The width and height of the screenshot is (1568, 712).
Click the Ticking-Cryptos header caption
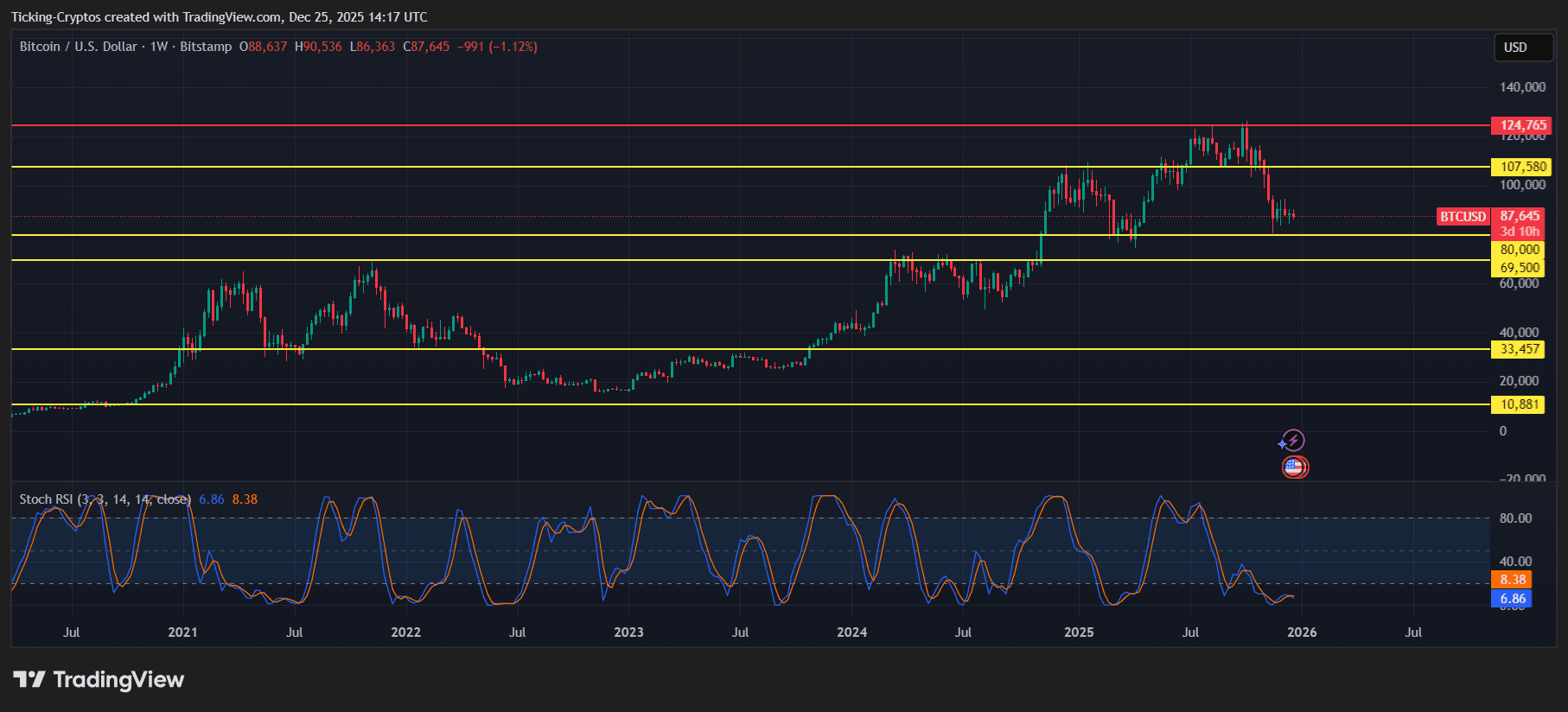pyautogui.click(x=219, y=17)
